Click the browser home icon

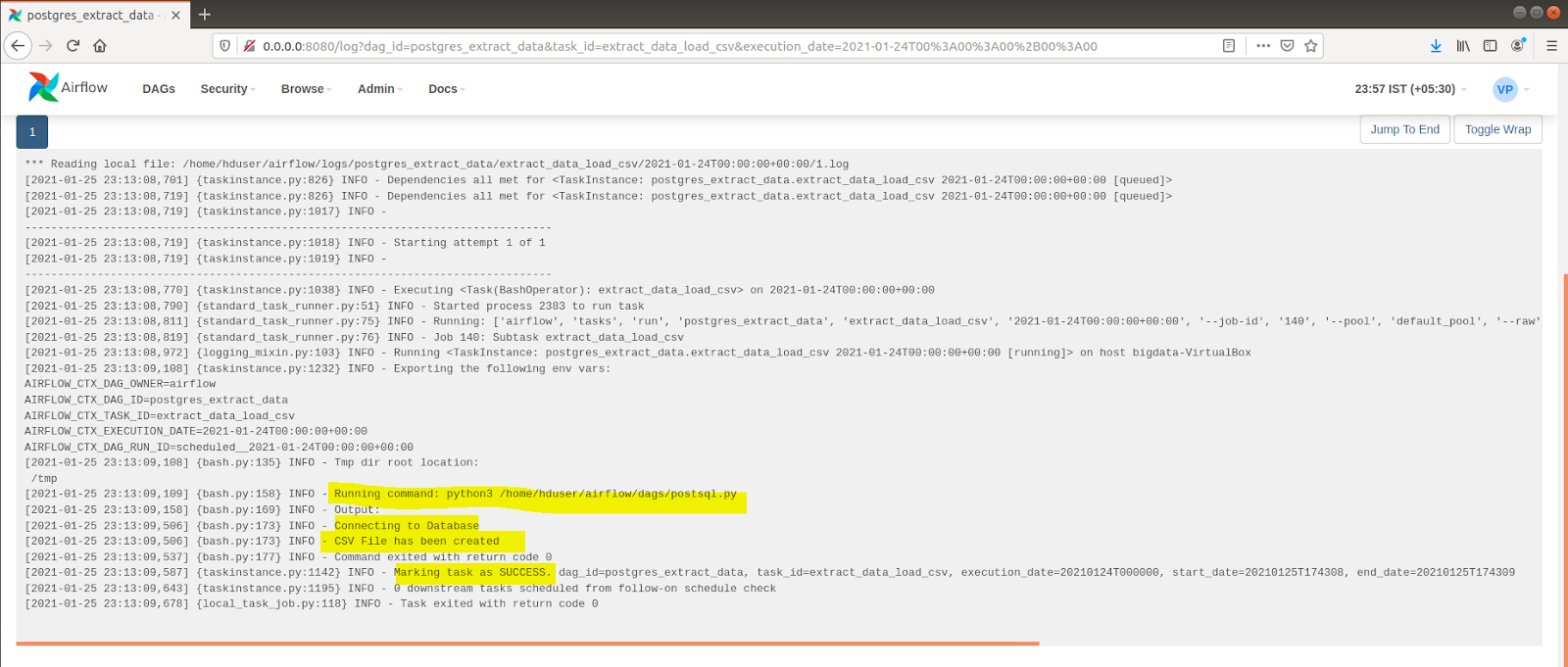(100, 46)
